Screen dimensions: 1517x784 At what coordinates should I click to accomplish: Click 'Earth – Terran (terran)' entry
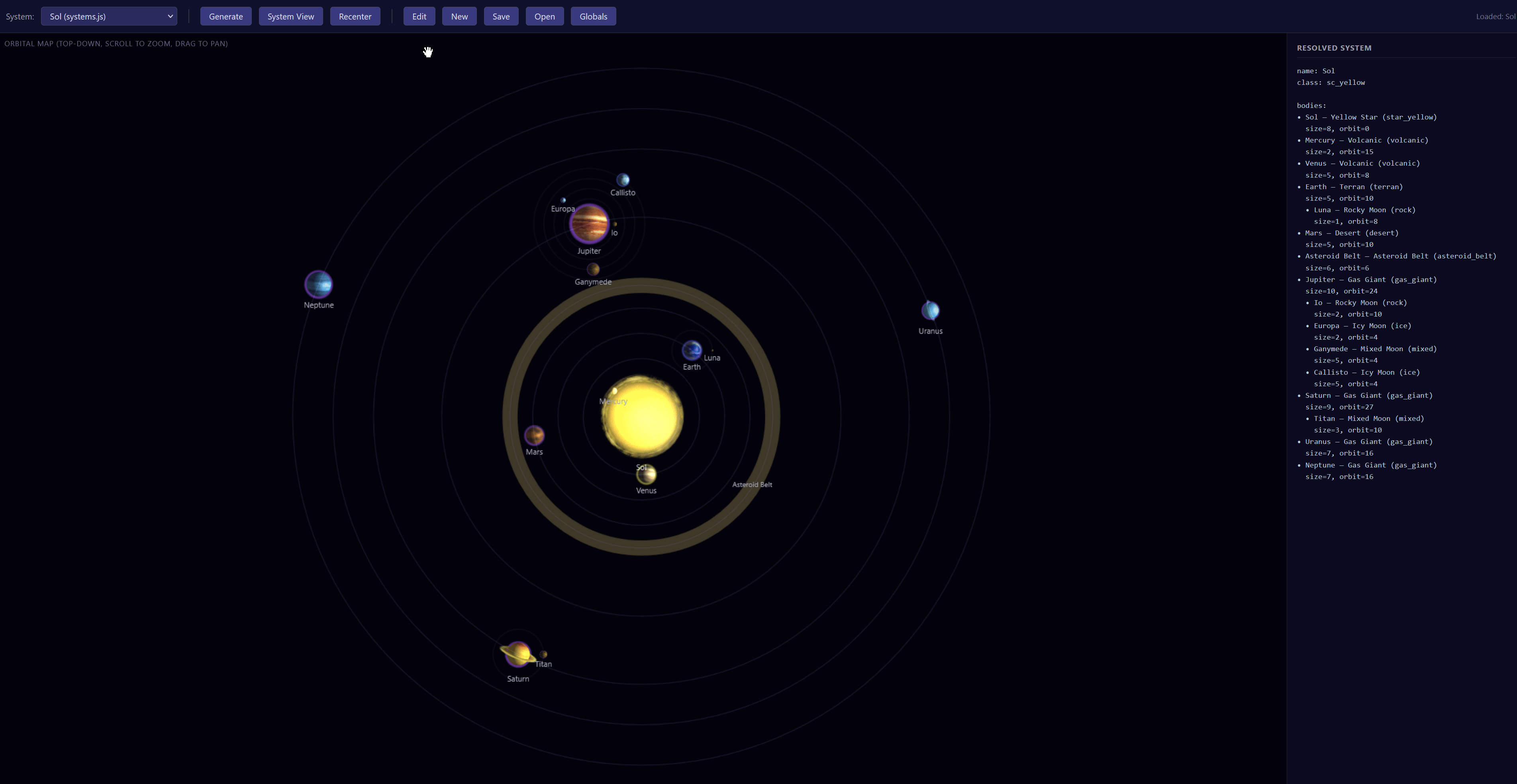(x=1353, y=187)
